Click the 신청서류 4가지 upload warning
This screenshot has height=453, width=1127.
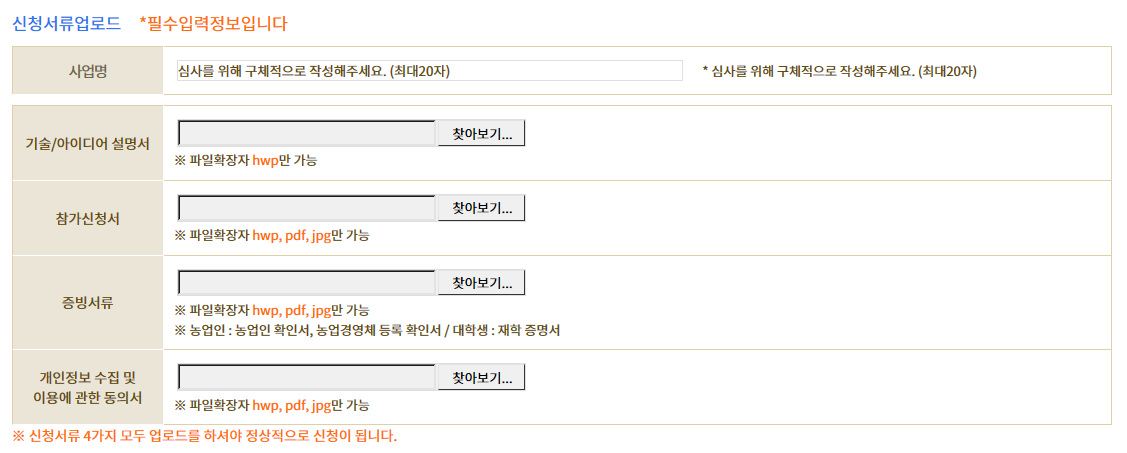[x=205, y=436]
